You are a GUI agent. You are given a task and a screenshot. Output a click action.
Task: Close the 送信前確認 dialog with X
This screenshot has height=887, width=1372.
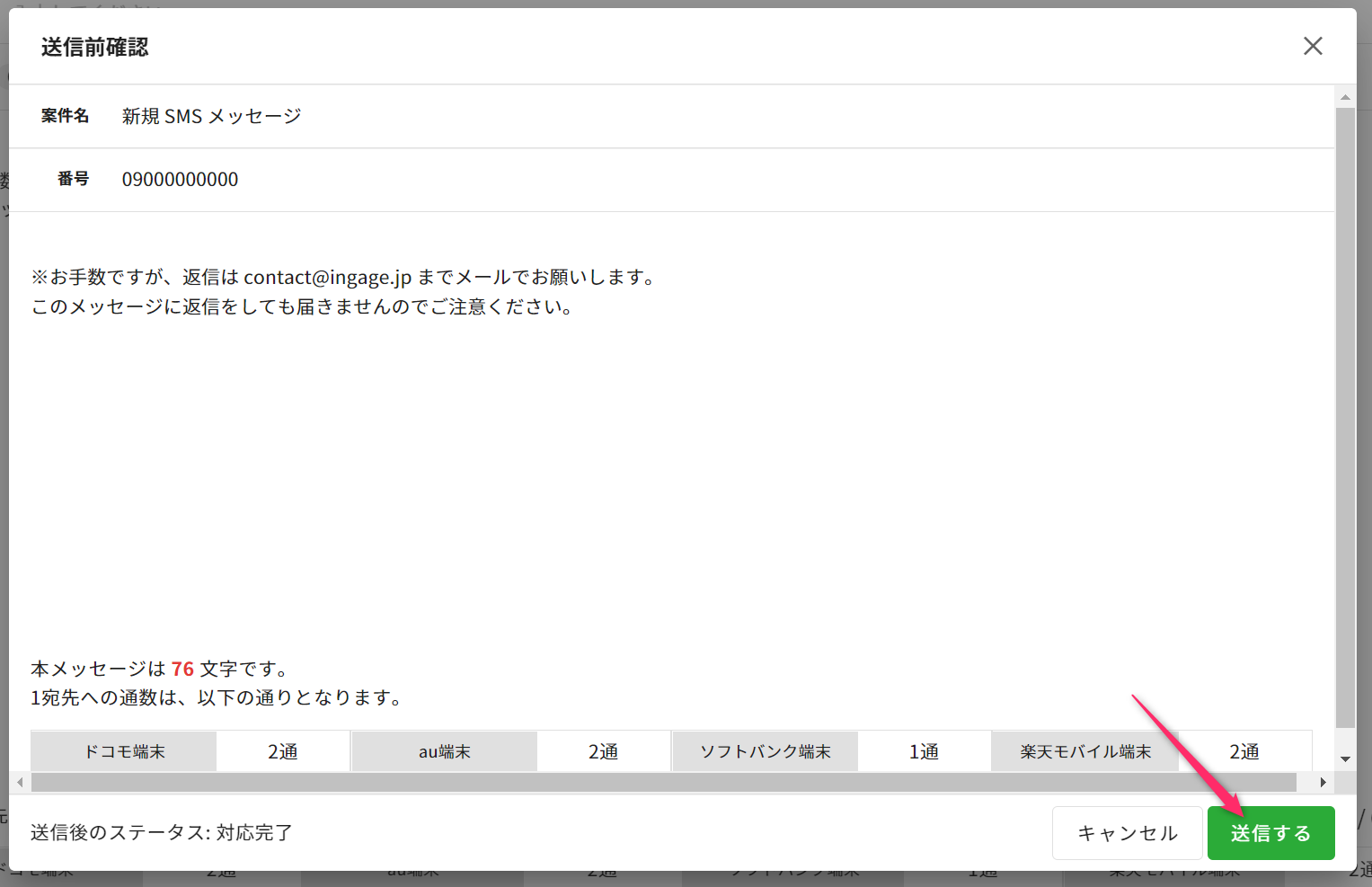pyautogui.click(x=1313, y=46)
